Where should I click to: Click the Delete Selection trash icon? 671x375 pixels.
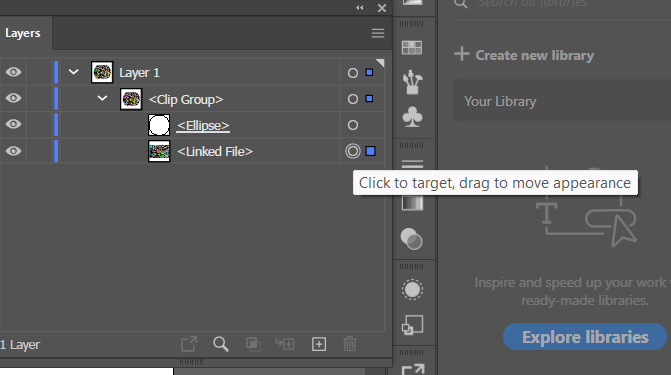(350, 344)
